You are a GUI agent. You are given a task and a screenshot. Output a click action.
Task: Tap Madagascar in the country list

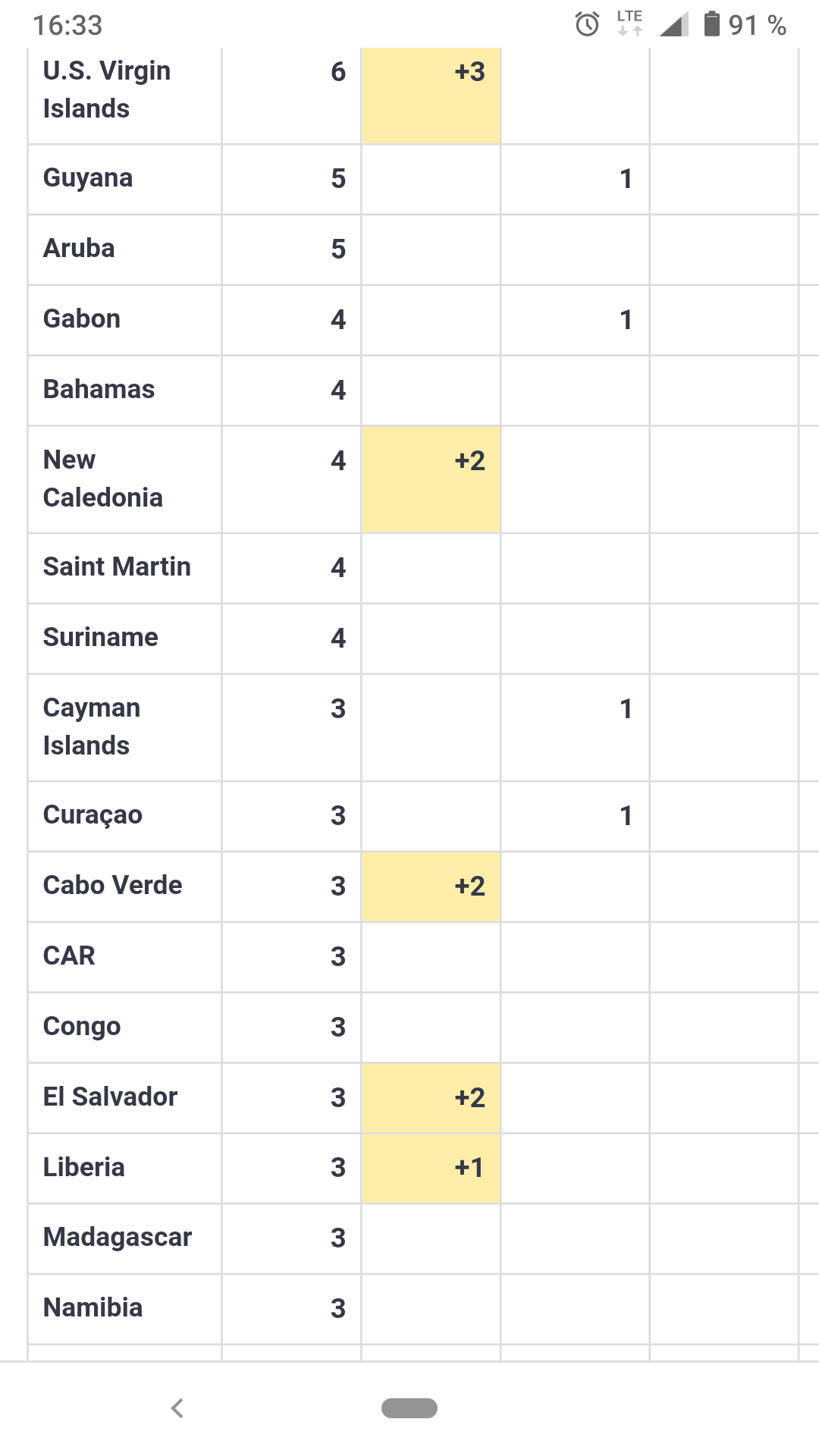(x=118, y=1238)
